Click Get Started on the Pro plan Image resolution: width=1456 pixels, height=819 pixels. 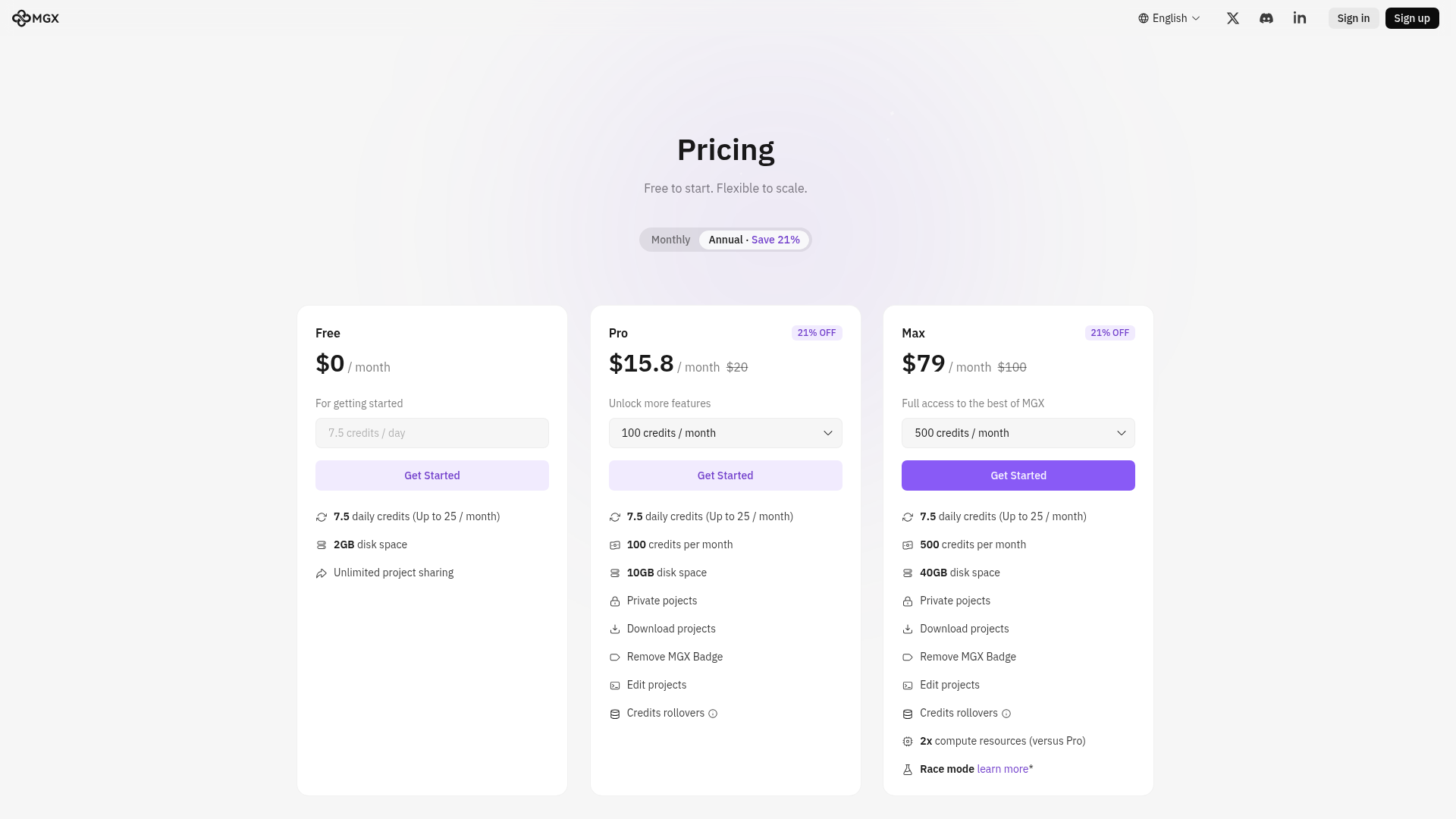point(725,475)
